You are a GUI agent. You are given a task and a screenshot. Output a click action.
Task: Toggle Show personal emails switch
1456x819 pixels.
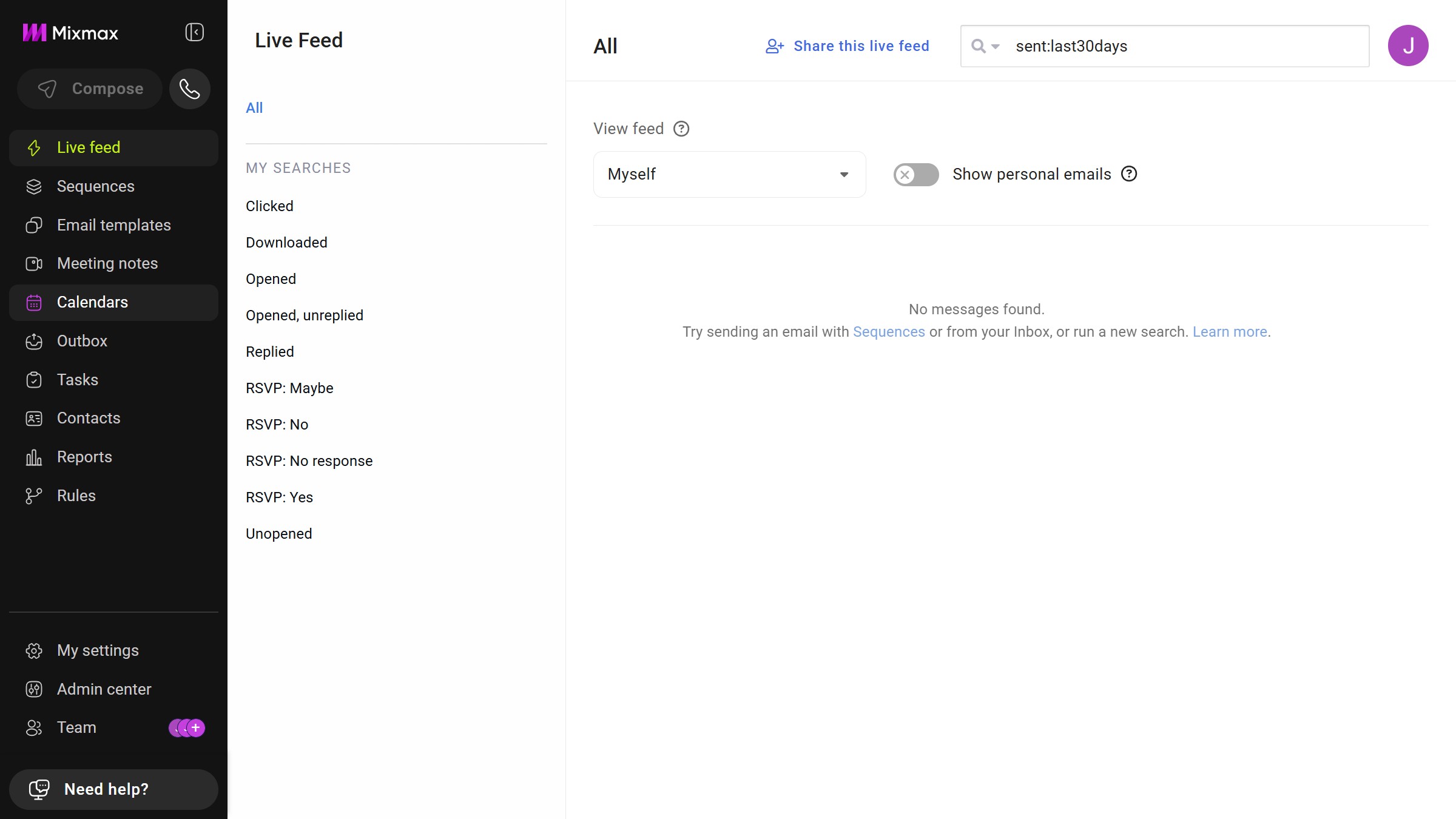tap(916, 175)
